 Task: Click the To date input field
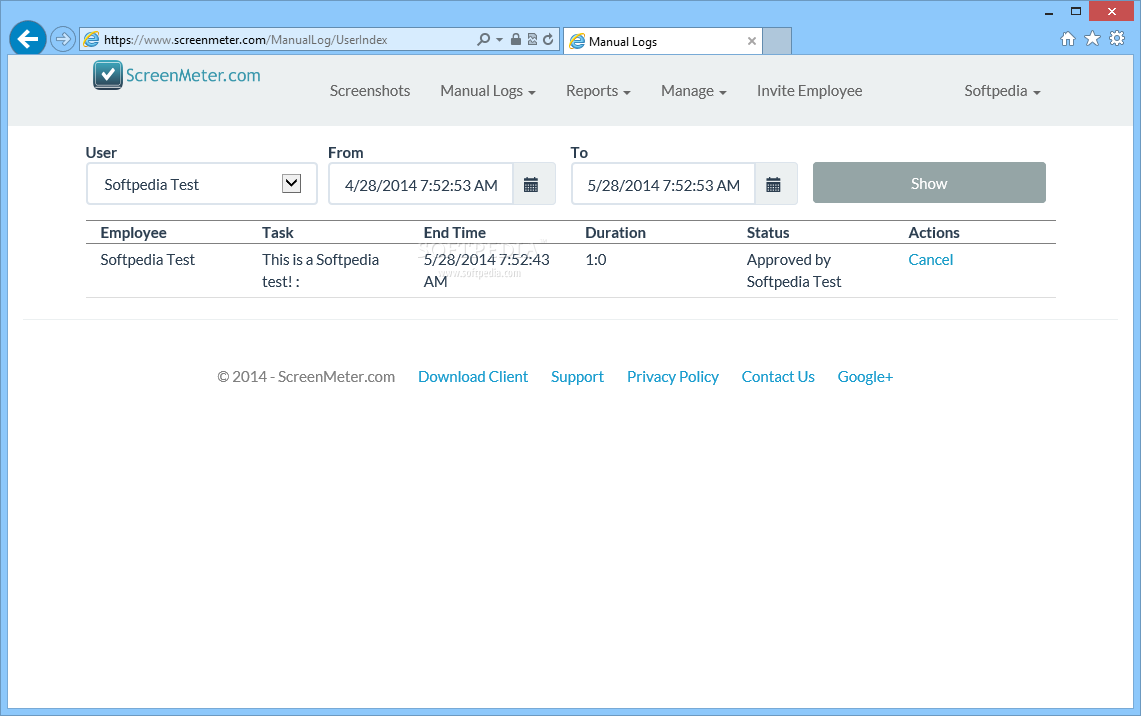pos(664,185)
